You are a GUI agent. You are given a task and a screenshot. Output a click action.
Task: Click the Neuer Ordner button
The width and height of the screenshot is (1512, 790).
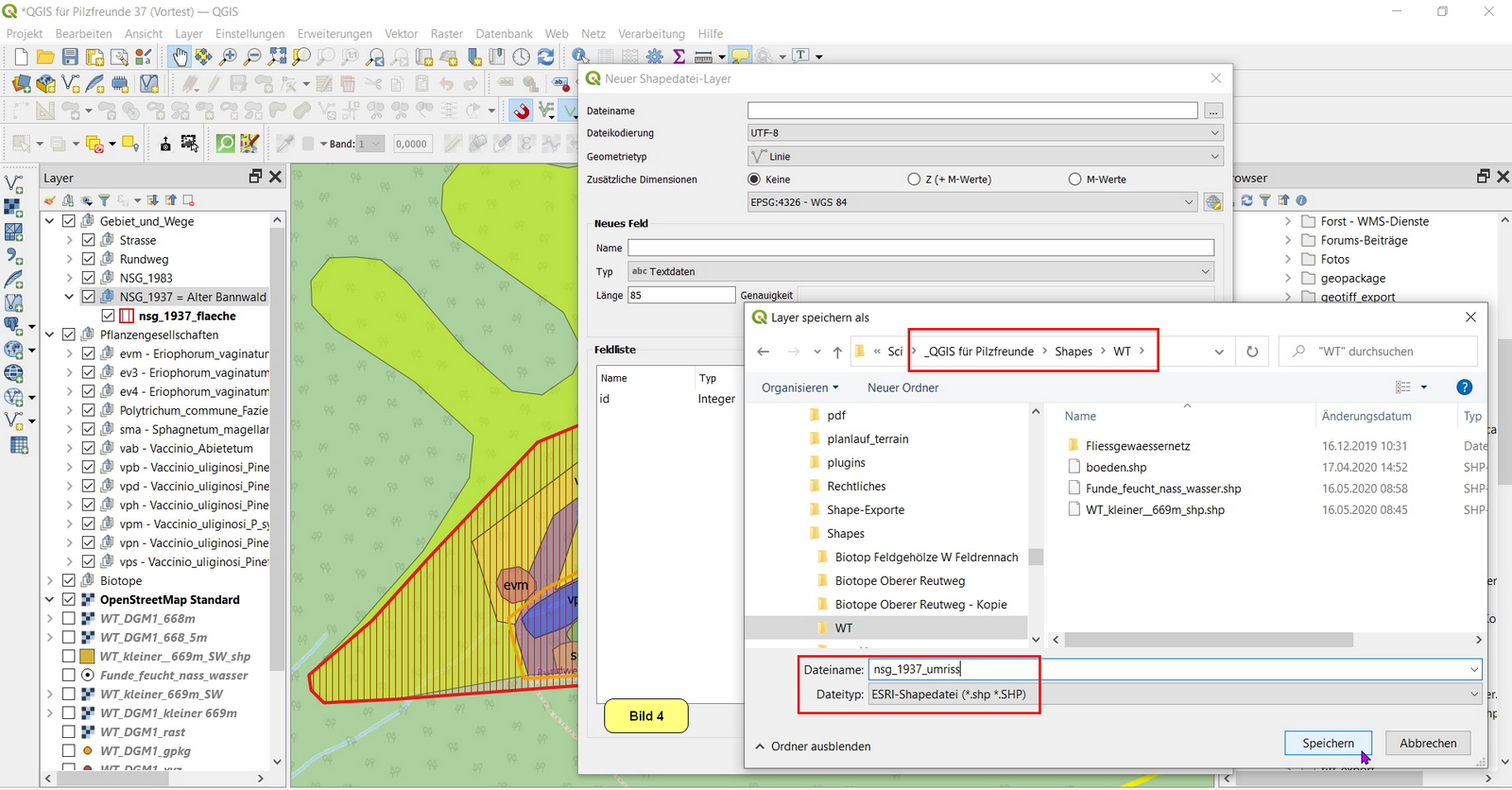902,387
